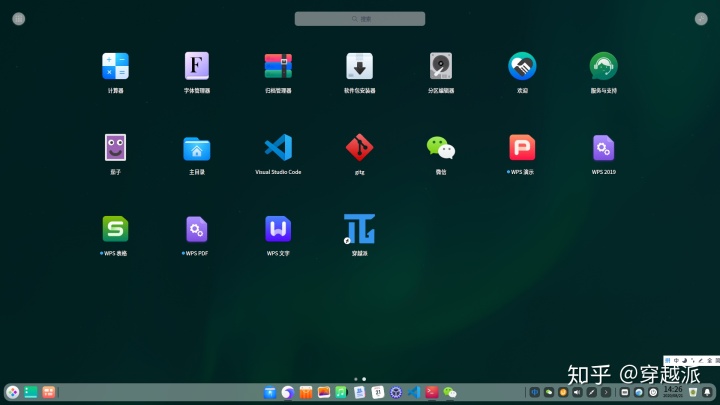This screenshot has height=405, width=720.
Task: Open the red terminal dock icon
Action: tap(432, 393)
